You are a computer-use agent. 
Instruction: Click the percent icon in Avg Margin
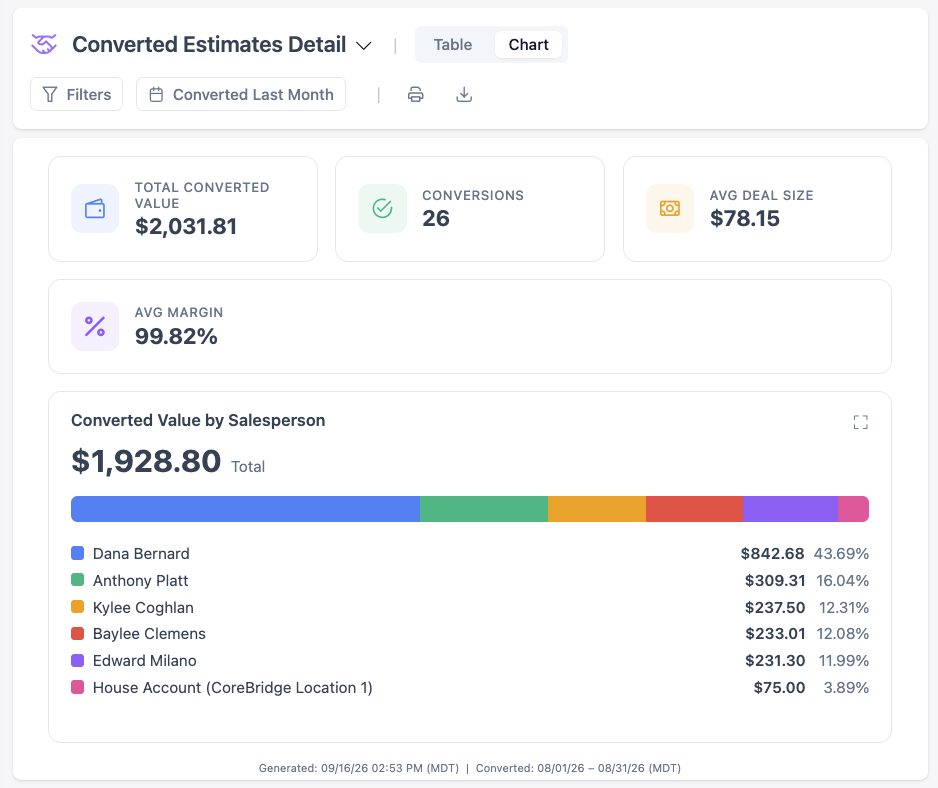click(x=95, y=327)
